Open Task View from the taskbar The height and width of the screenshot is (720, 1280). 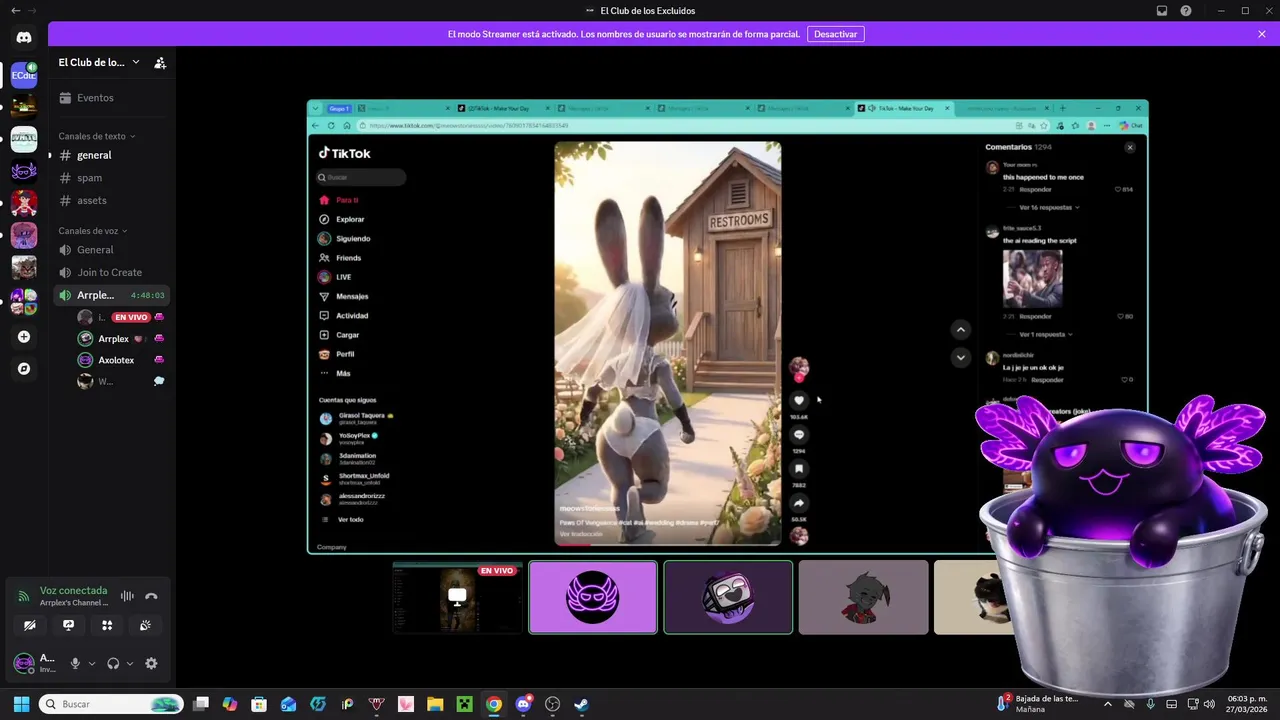[201, 704]
